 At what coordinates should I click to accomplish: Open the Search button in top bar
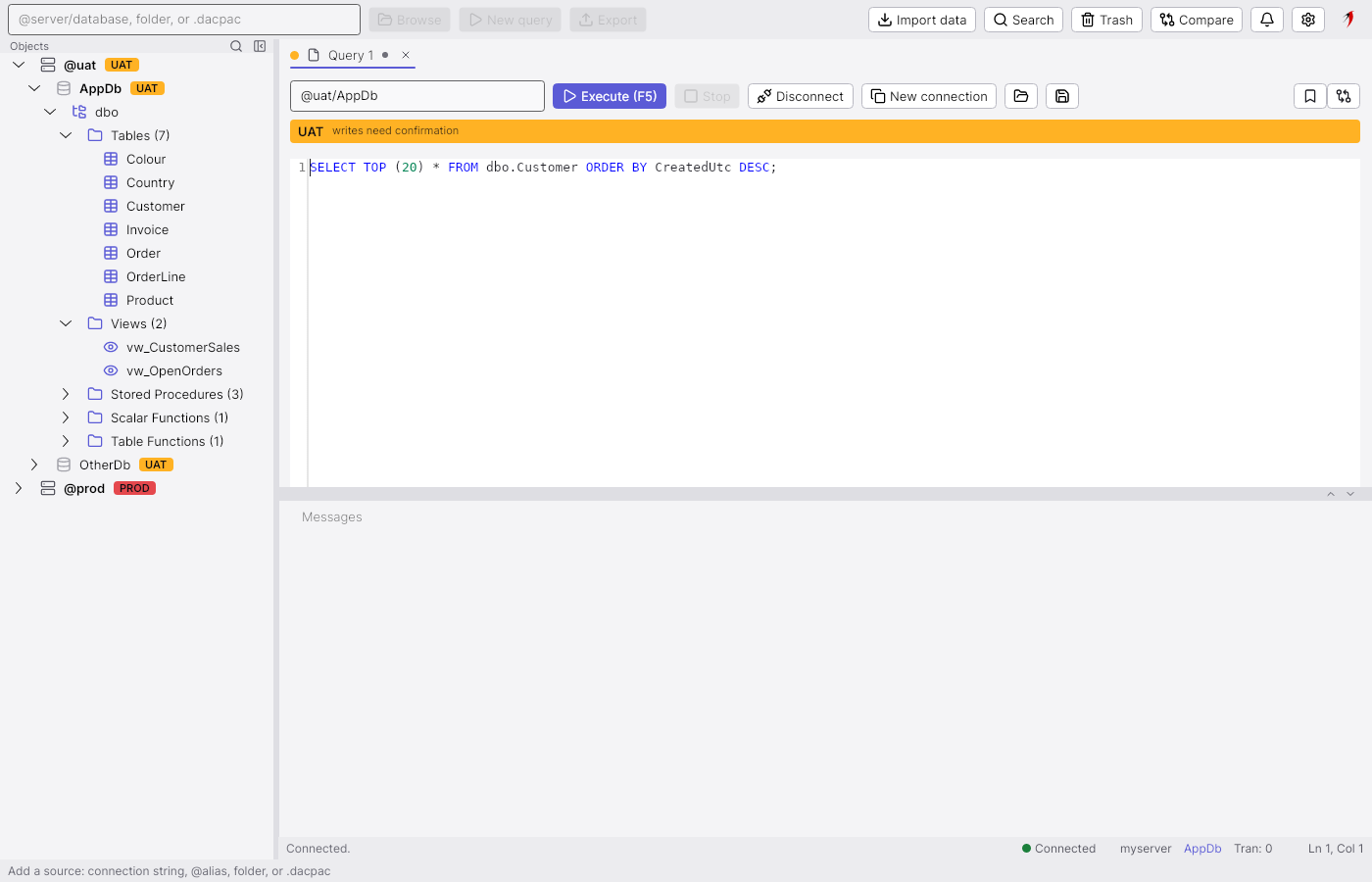(1023, 20)
